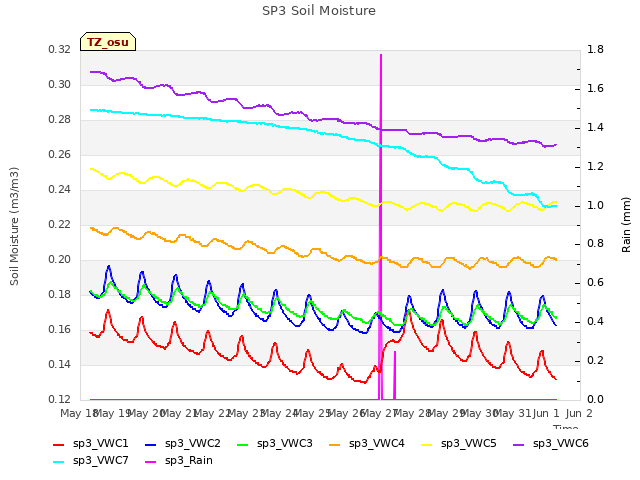Click the 1.8 rain axis tick label

pos(595,49)
